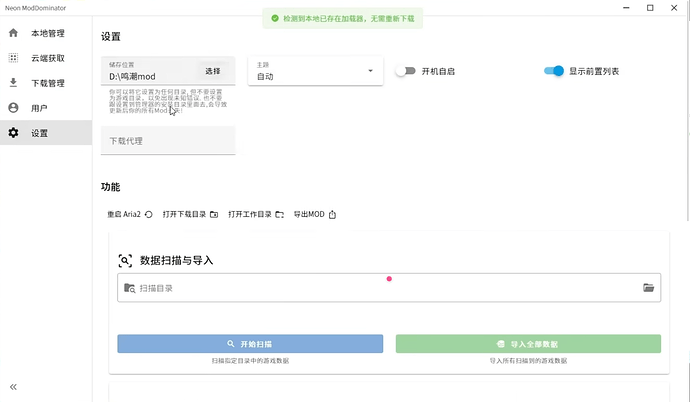Click export icon beside 导出MOD

[332, 214]
